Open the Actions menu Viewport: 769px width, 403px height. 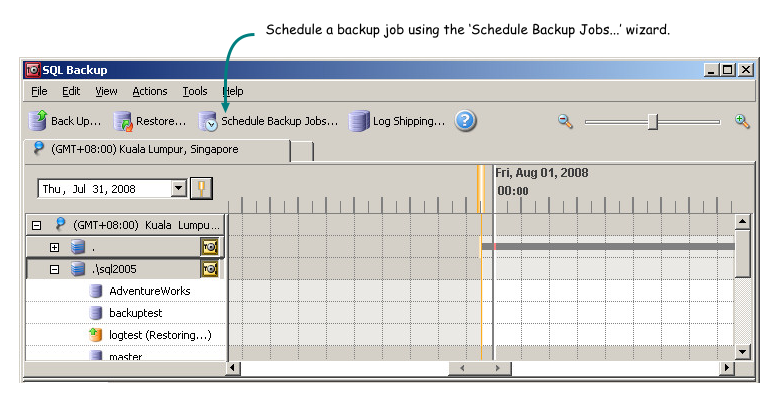pyautogui.click(x=150, y=91)
